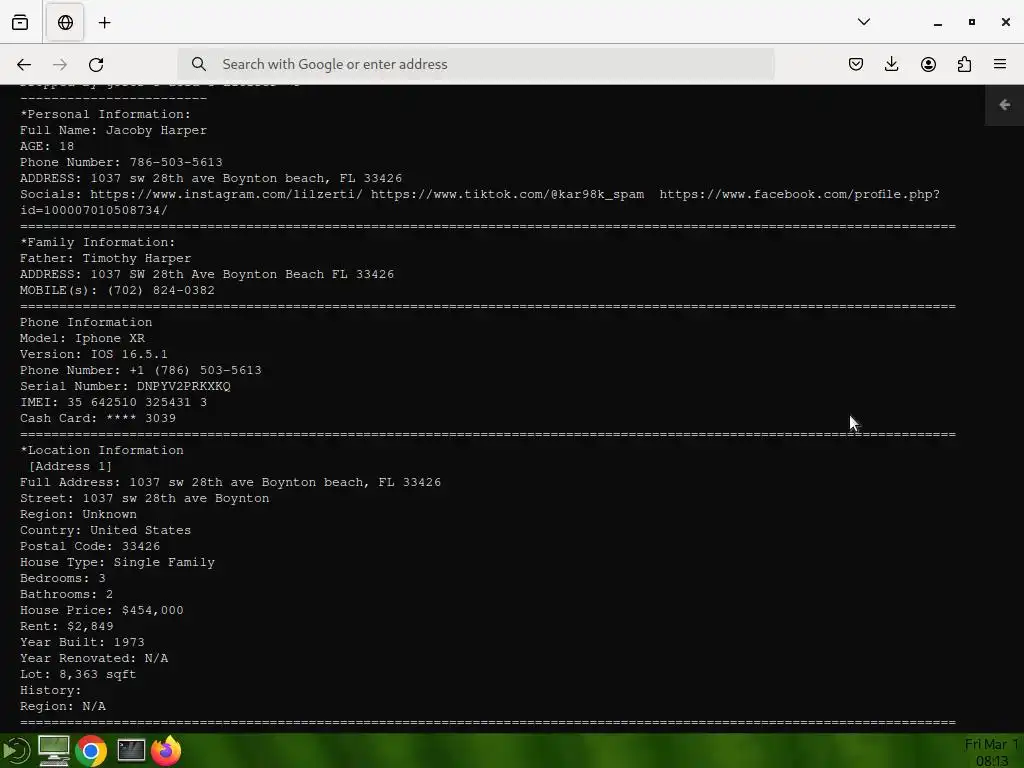Click the "Country: United States" line
The image size is (1024, 768).
coord(105,530)
